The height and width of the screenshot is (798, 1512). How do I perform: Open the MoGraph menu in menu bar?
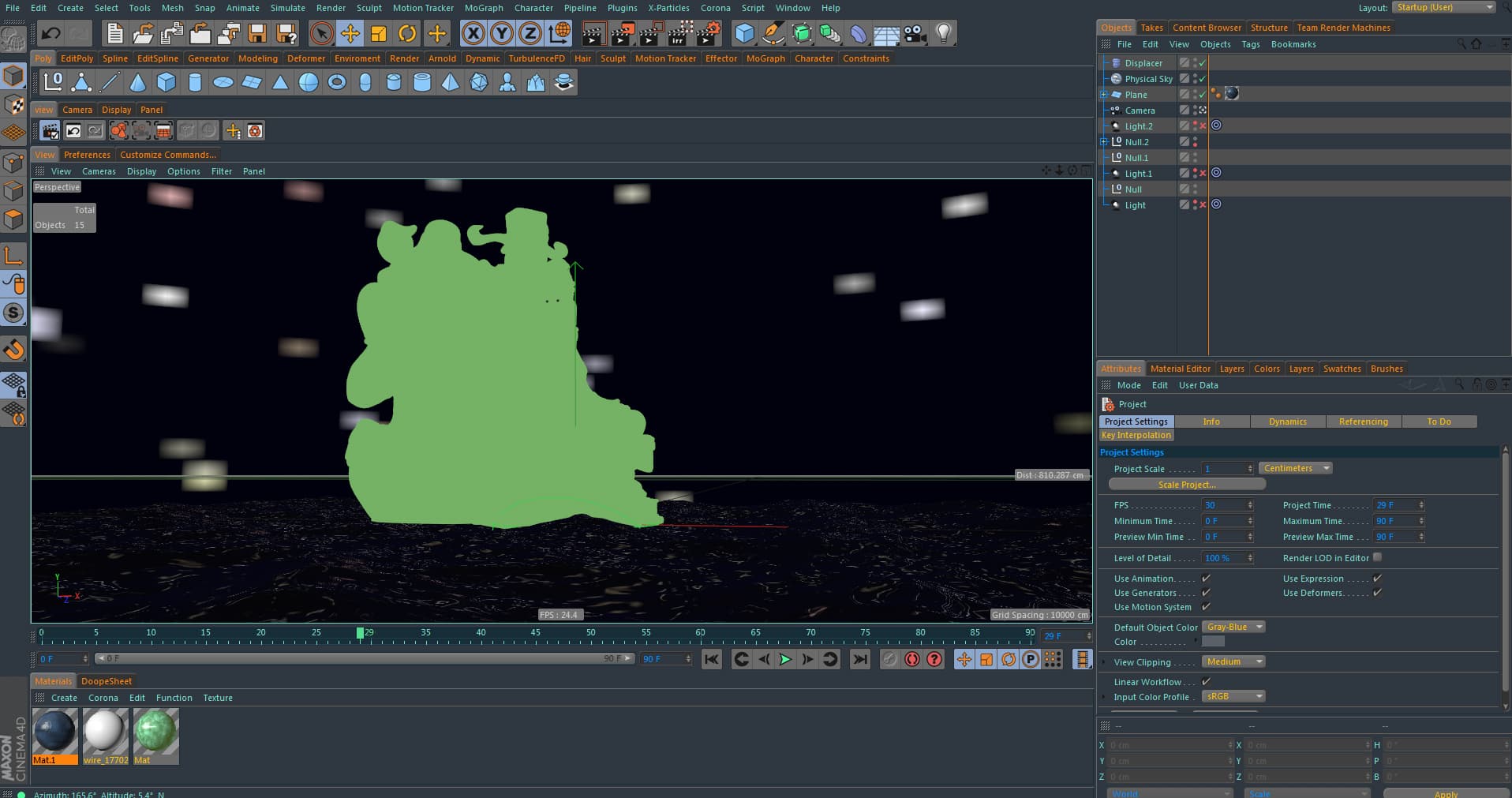[x=483, y=8]
